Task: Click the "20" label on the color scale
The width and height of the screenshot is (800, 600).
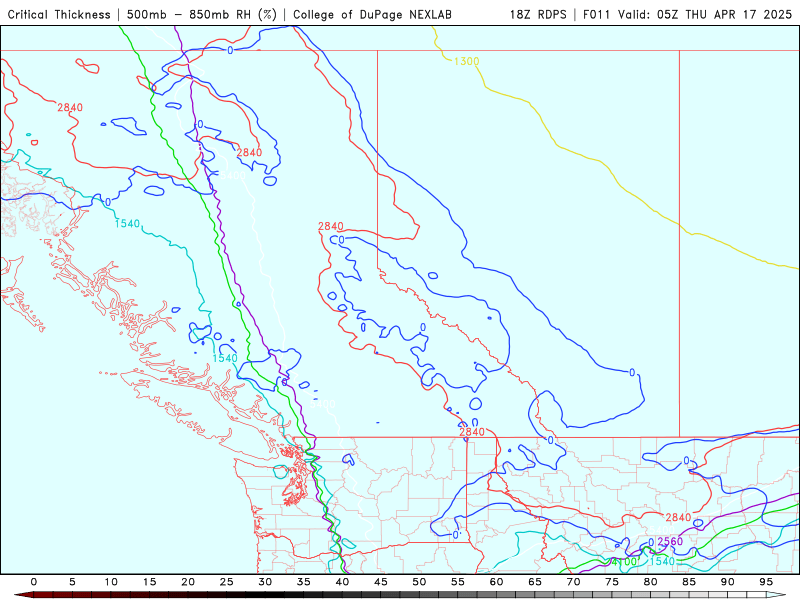Action: (x=188, y=582)
